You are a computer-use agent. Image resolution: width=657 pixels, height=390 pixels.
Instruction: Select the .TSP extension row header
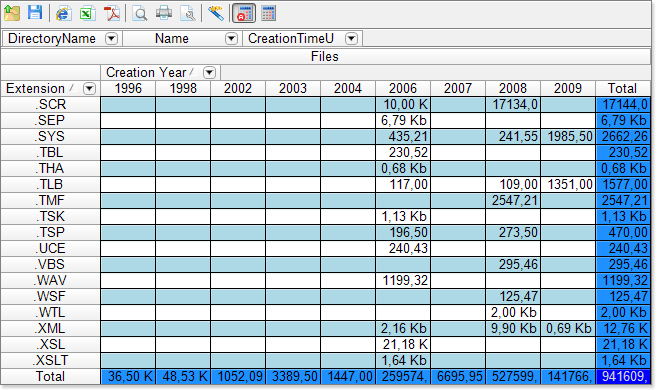coord(50,232)
